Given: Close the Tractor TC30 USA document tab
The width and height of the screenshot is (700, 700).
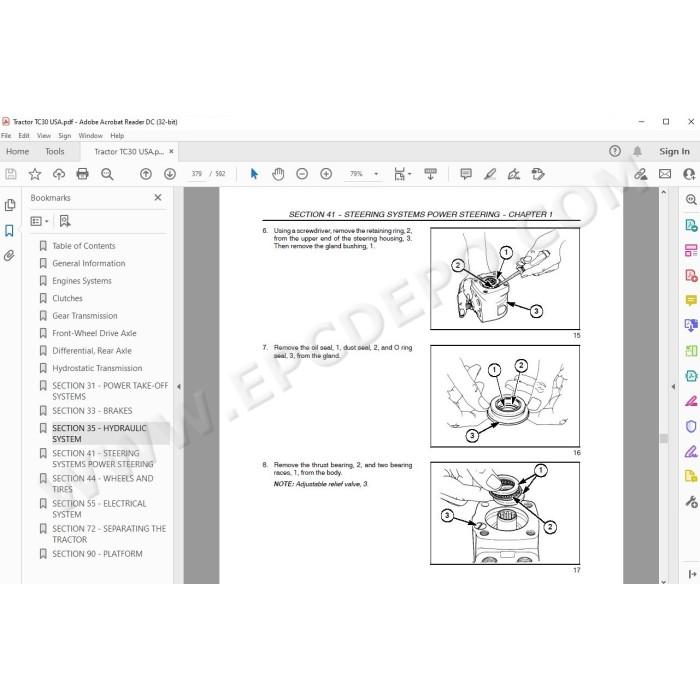Looking at the screenshot, I should tap(171, 151).
